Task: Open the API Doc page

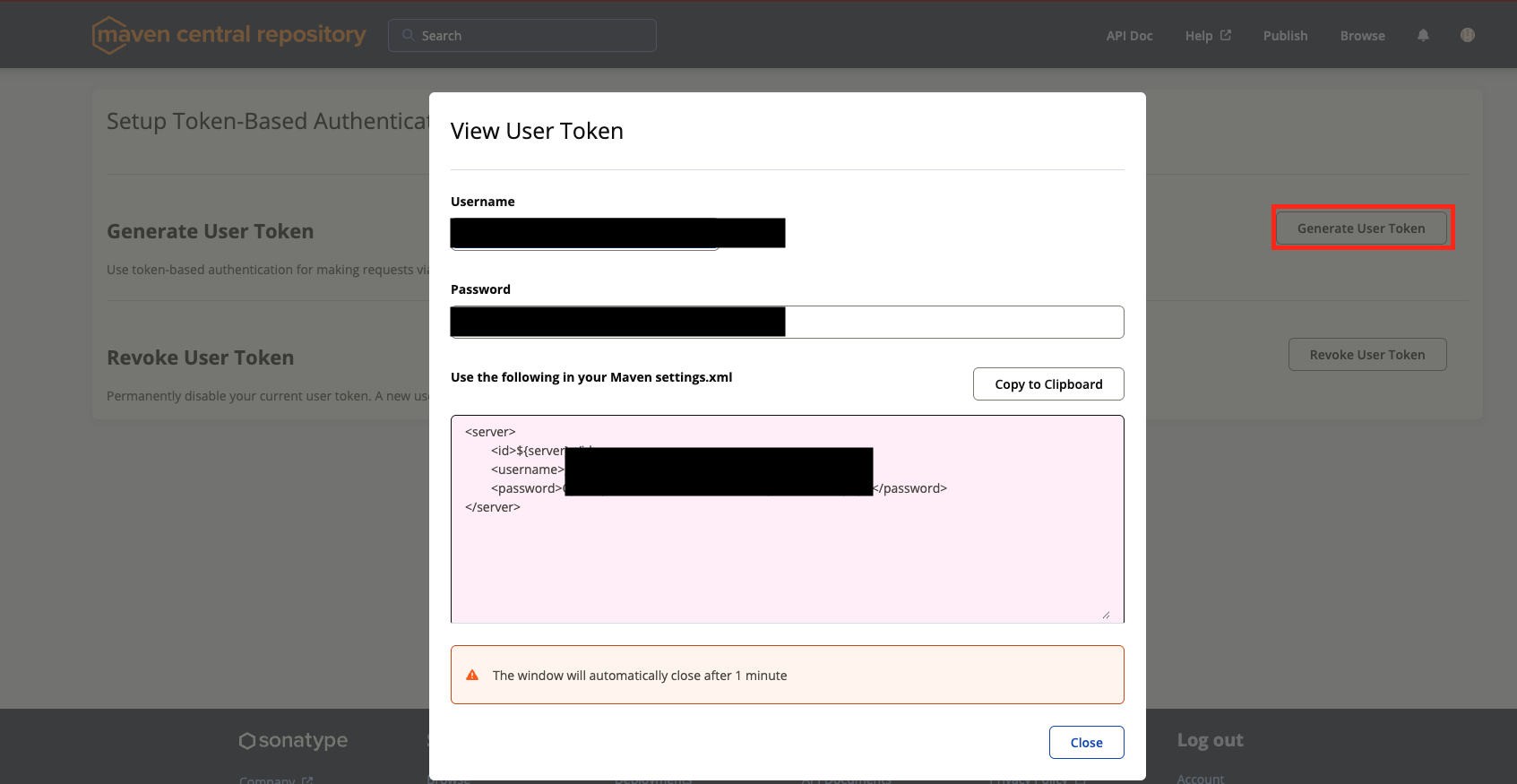Action: coord(1129,36)
